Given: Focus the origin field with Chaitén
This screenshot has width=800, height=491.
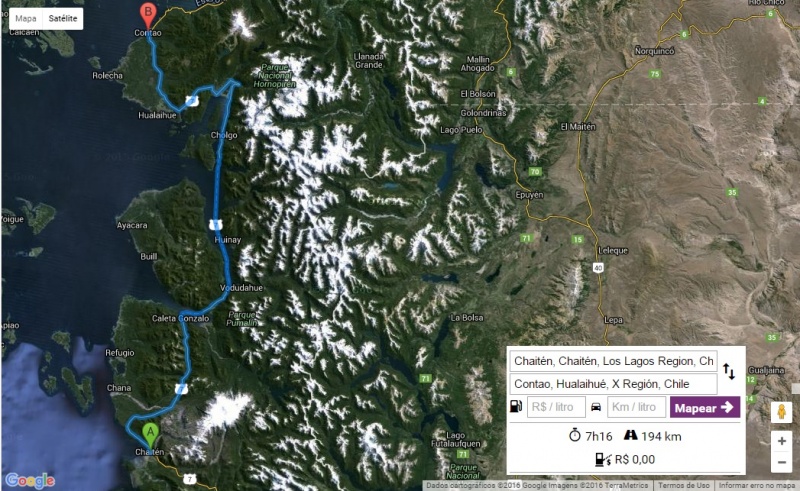Looking at the screenshot, I should 613,361.
